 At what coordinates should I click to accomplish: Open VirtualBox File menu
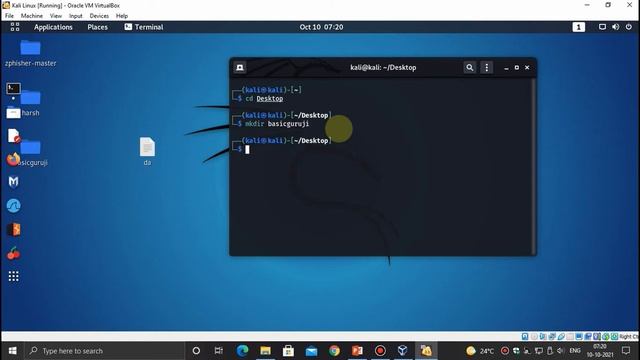click(x=9, y=16)
